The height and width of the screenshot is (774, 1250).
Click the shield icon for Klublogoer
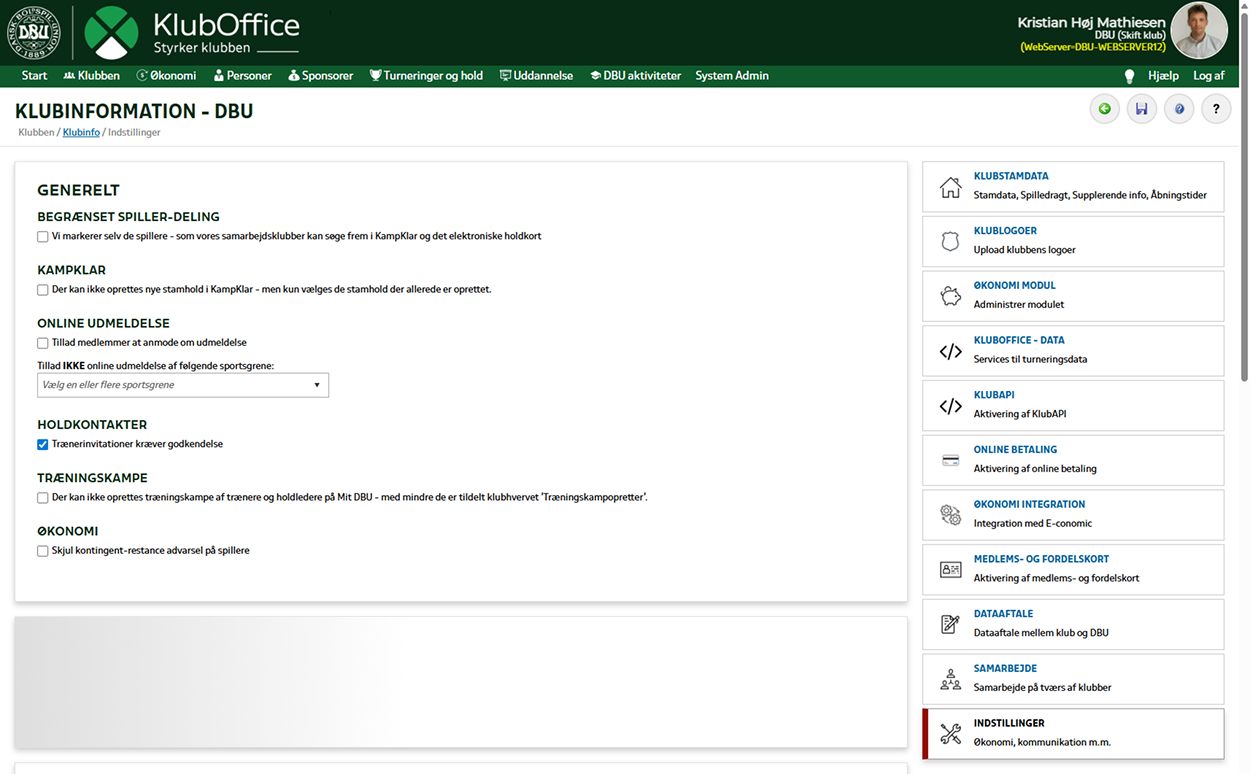coord(950,242)
